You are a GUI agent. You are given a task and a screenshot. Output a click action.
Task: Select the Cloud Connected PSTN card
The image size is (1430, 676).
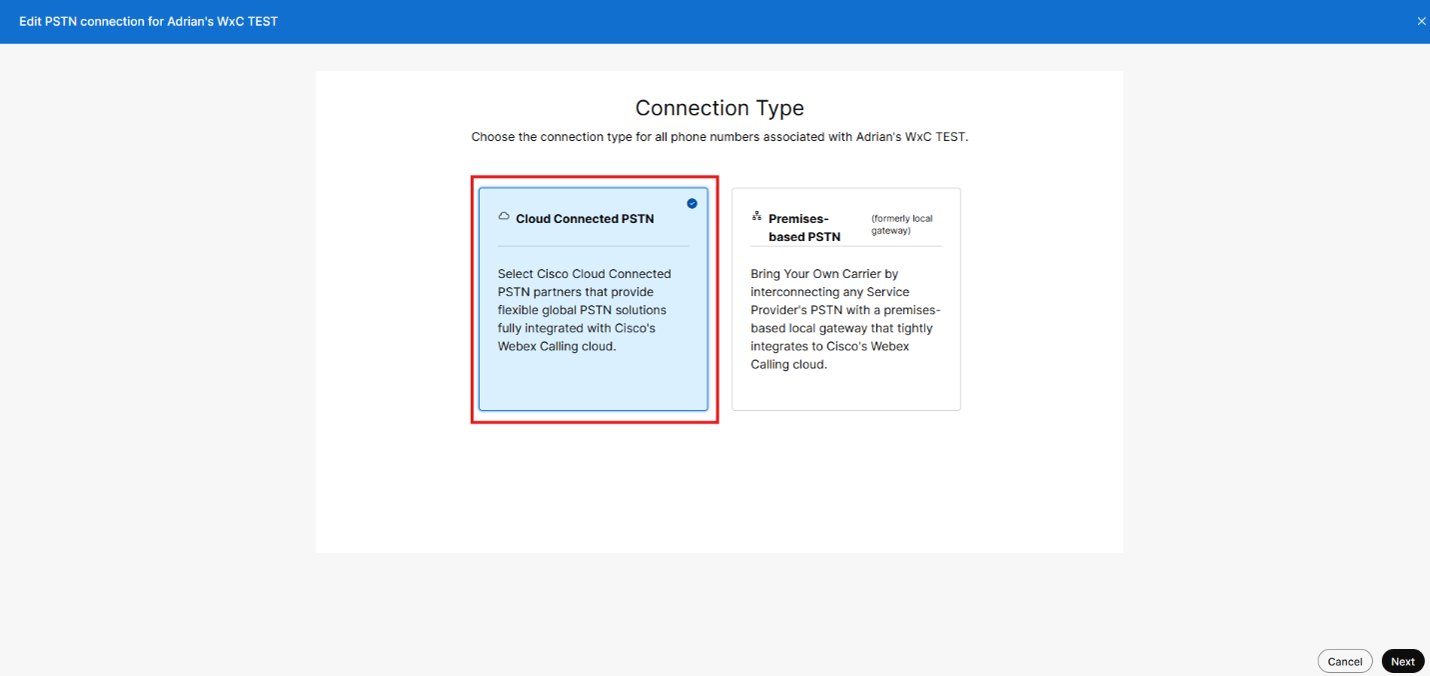pos(593,299)
